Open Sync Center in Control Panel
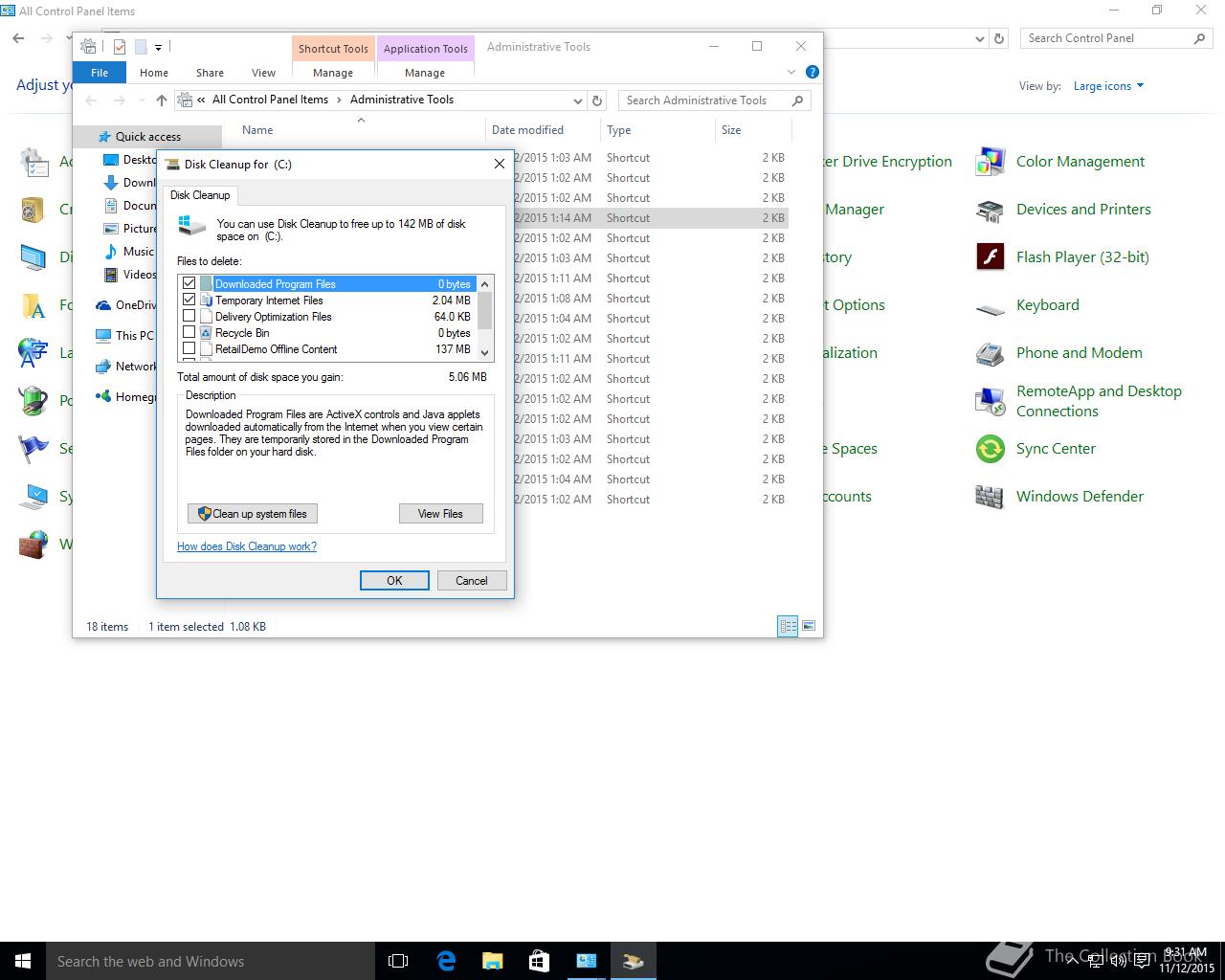 pos(1035,449)
